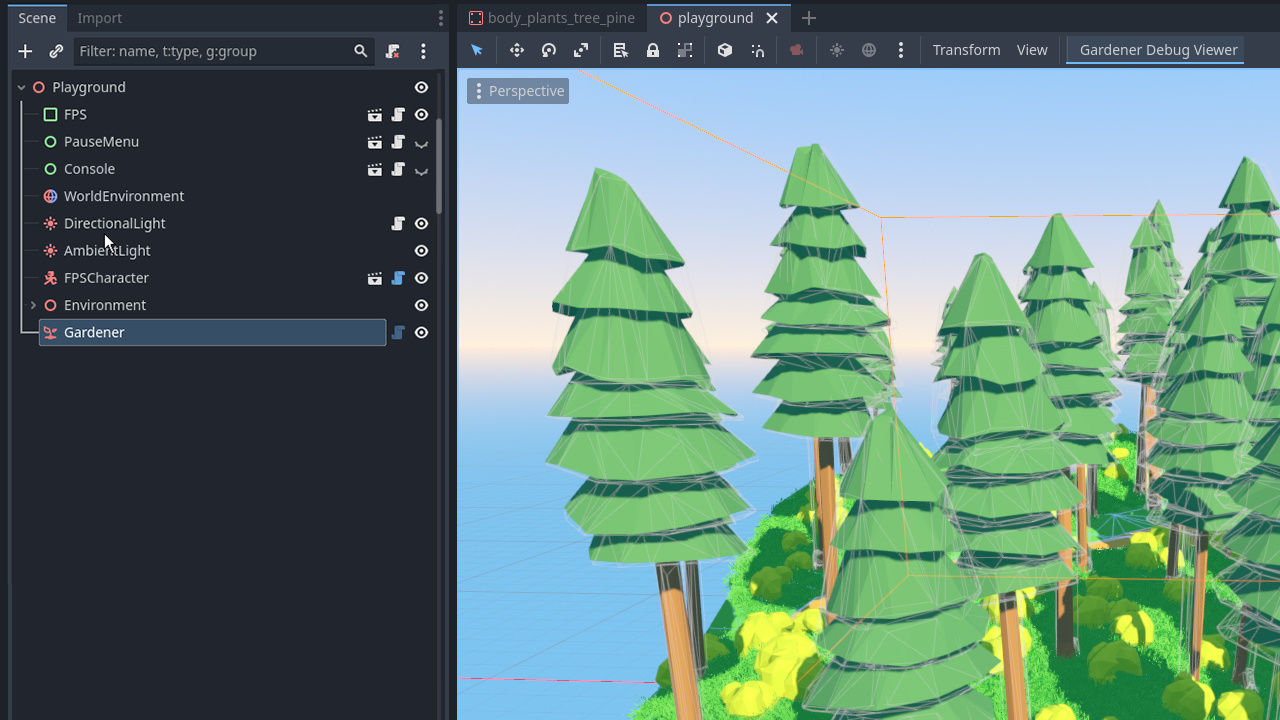Enable Scale mode
Image resolution: width=1280 pixels, height=720 pixels.
(x=581, y=49)
